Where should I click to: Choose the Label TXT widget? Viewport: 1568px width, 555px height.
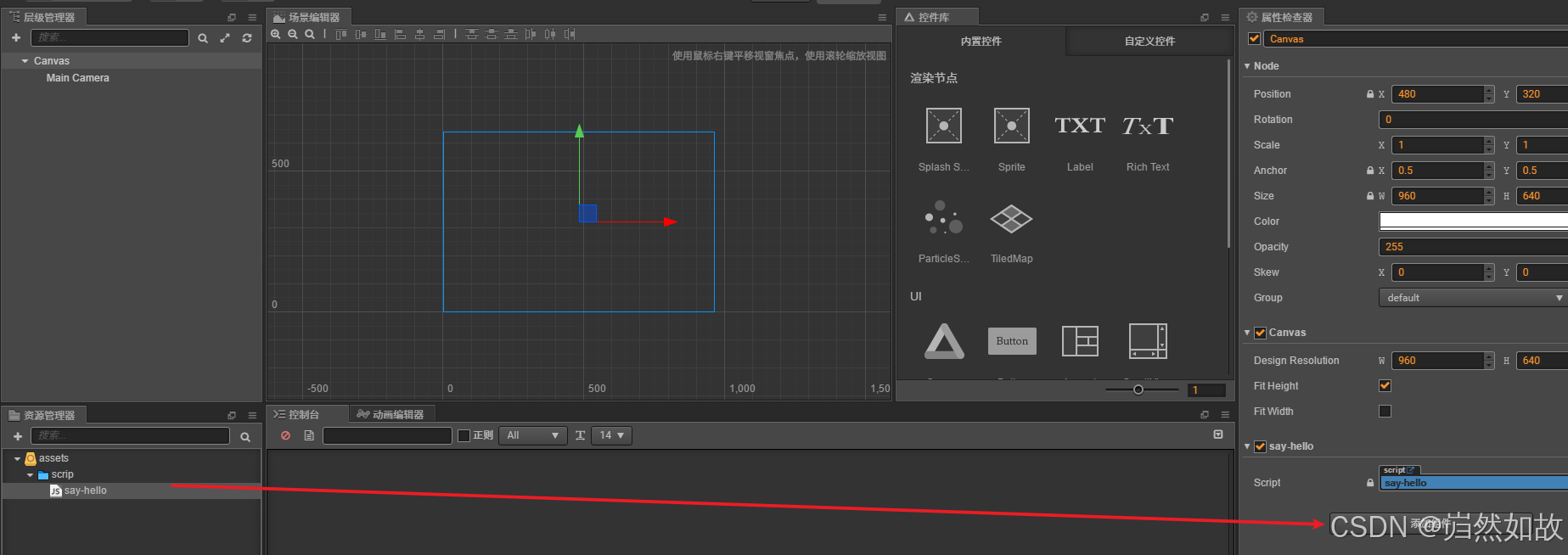tap(1080, 126)
